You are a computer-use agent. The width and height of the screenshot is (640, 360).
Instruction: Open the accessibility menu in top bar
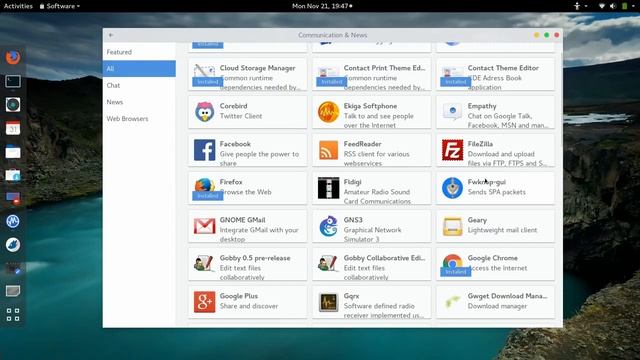pyautogui.click(x=580, y=6)
